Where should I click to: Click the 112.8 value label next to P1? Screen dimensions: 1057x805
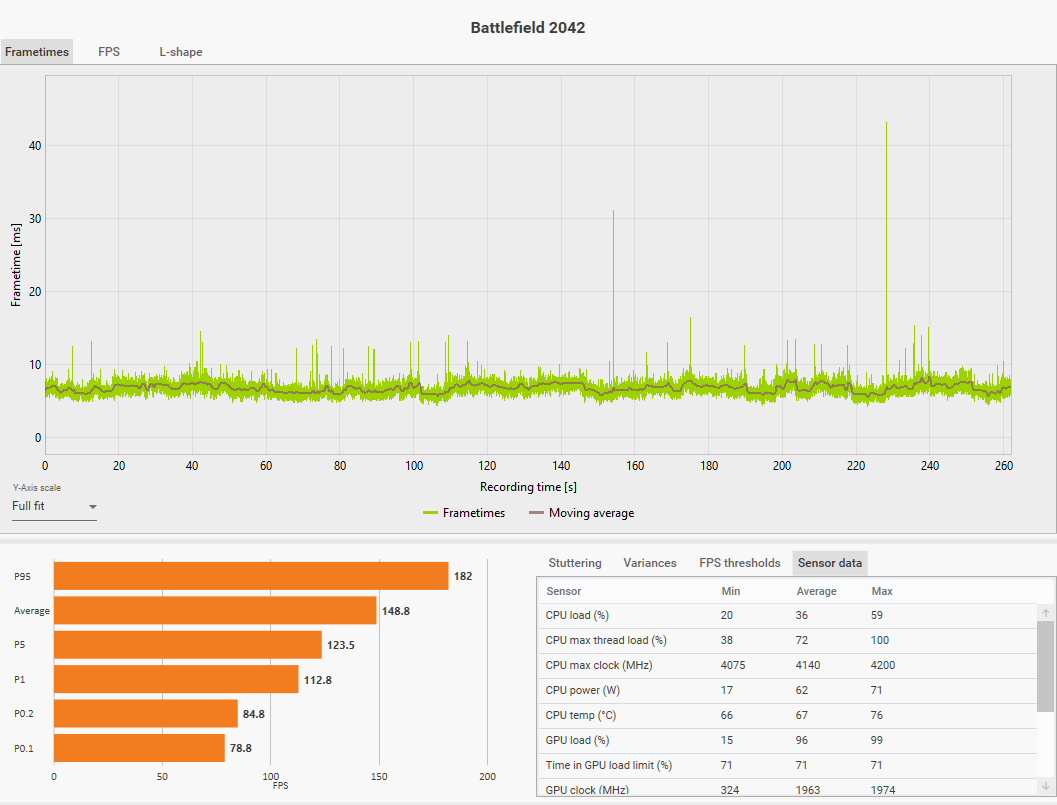tap(318, 680)
